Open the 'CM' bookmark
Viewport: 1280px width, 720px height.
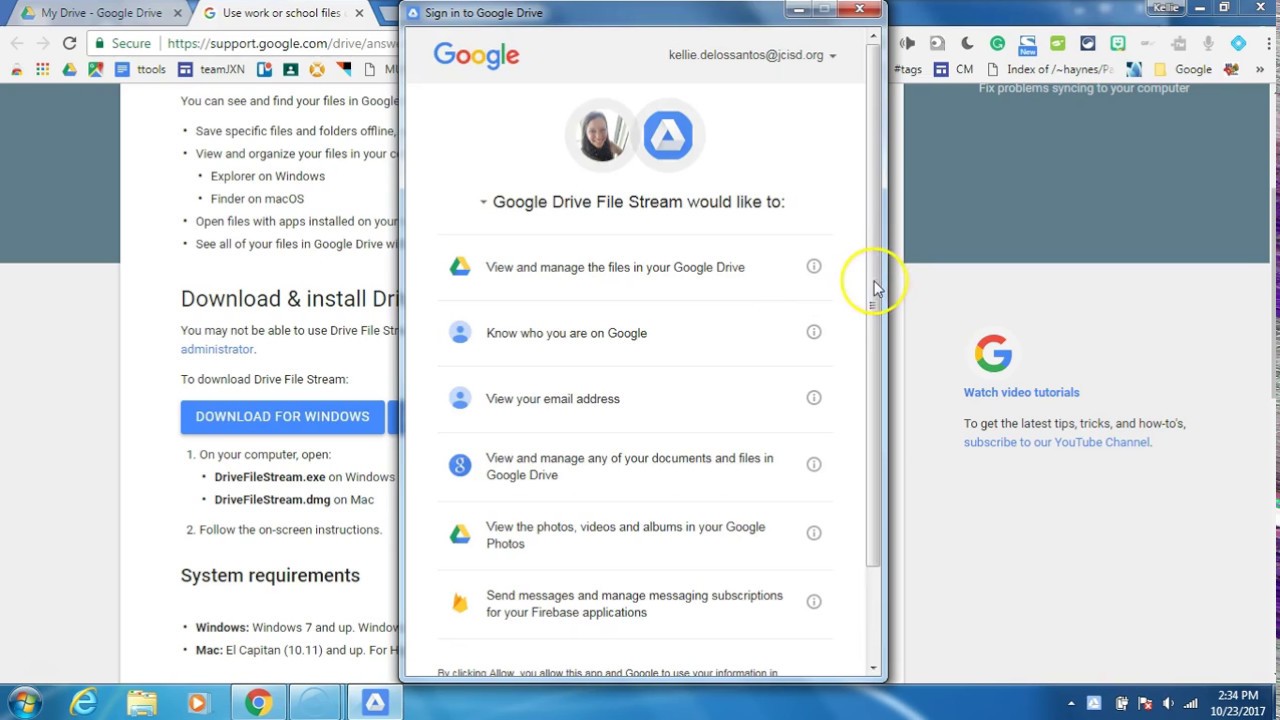click(x=954, y=69)
